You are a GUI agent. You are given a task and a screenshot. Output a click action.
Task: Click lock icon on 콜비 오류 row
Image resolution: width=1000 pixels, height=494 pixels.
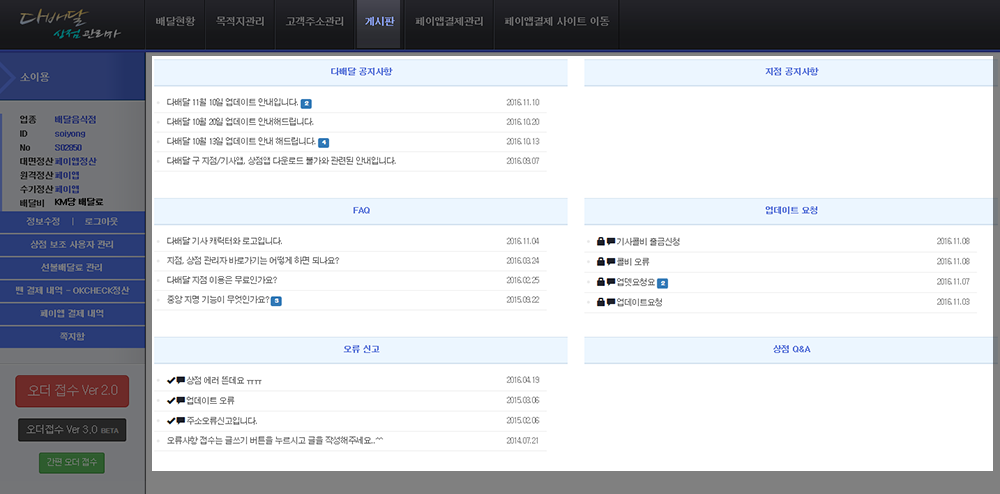[x=601, y=261]
